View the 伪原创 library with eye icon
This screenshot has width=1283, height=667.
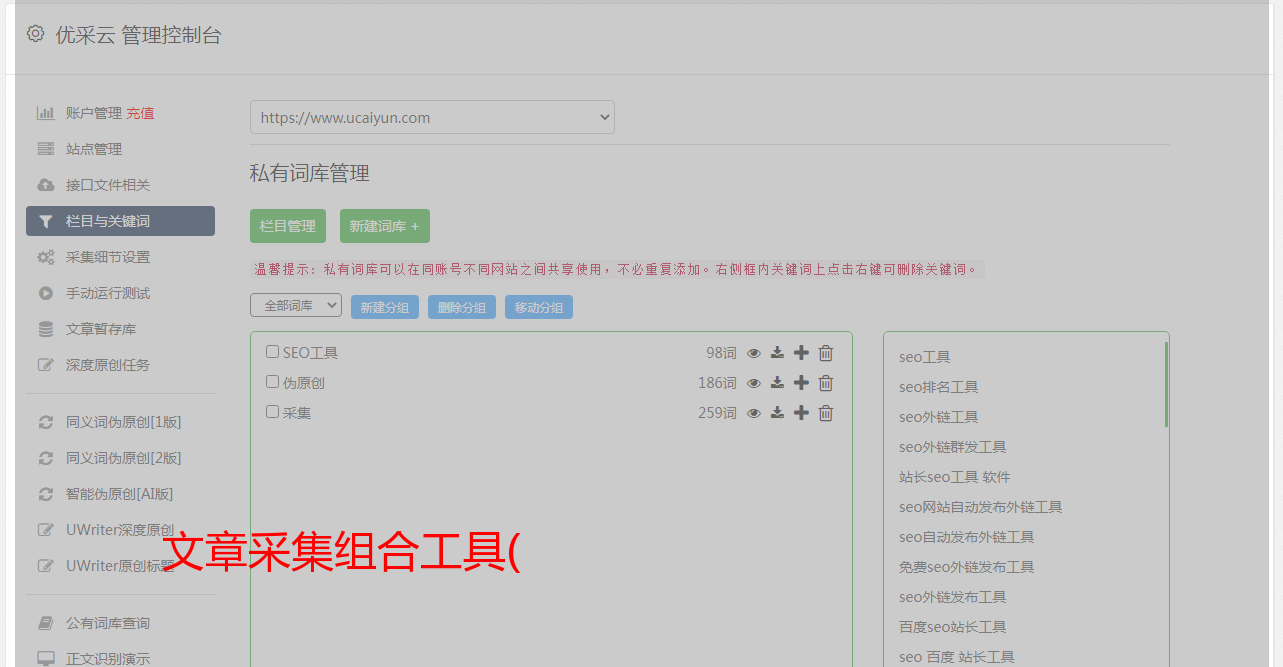tap(754, 383)
